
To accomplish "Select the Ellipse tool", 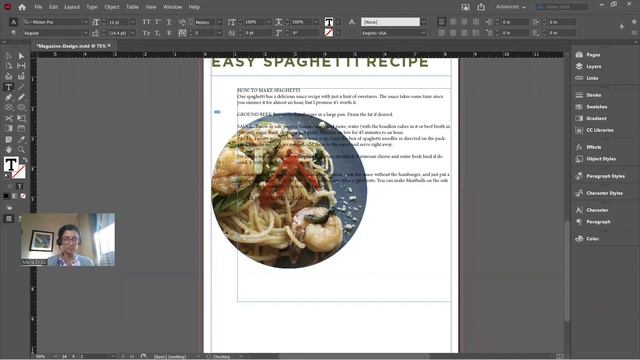I will 21,108.
